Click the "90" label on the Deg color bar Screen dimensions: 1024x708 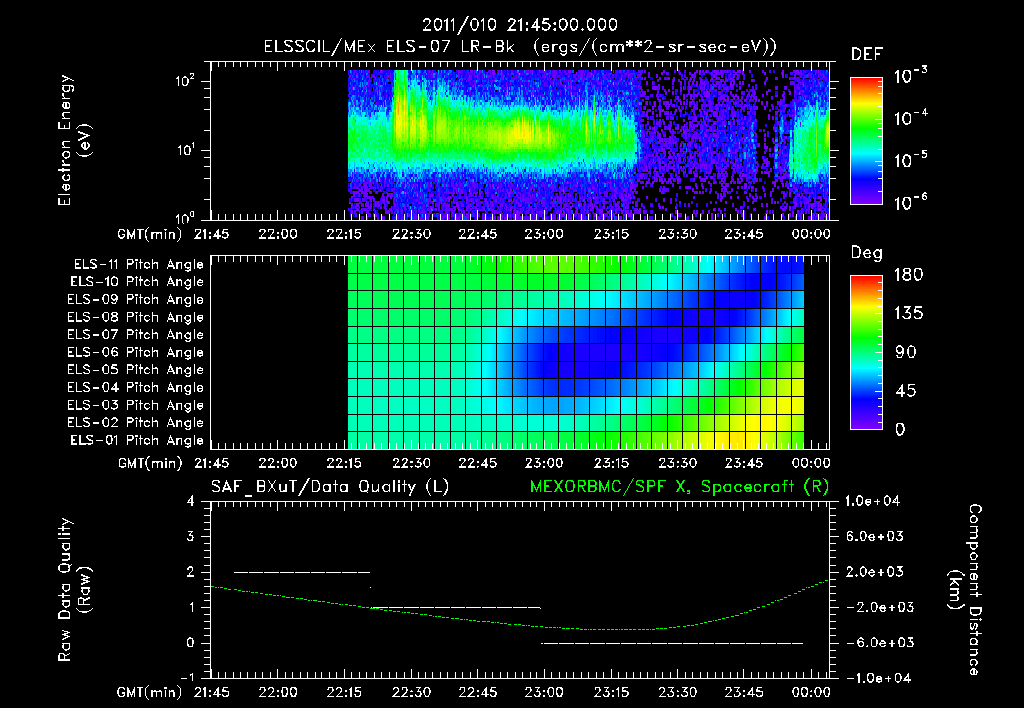[x=906, y=353]
